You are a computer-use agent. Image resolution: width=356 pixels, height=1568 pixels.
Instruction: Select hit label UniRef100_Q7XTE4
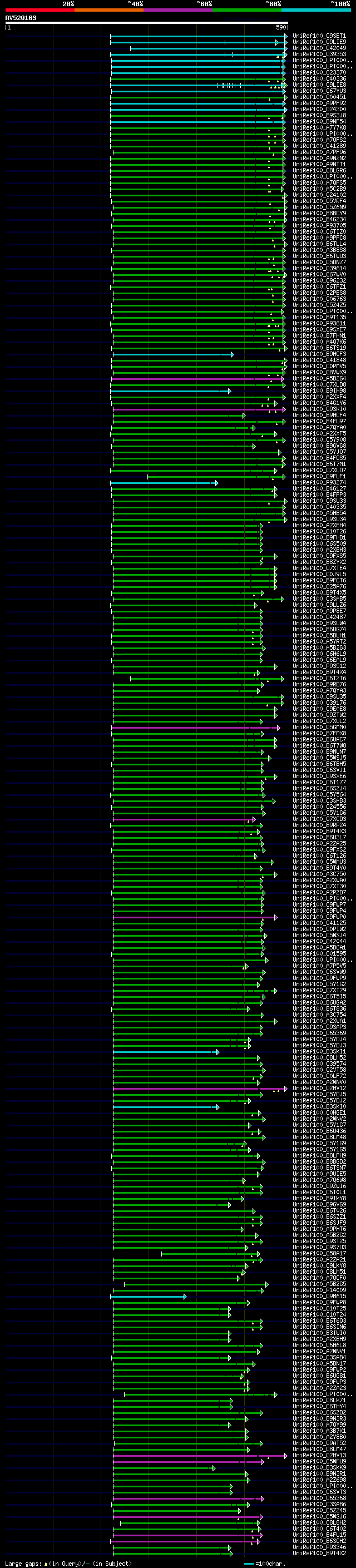[x=319, y=568]
